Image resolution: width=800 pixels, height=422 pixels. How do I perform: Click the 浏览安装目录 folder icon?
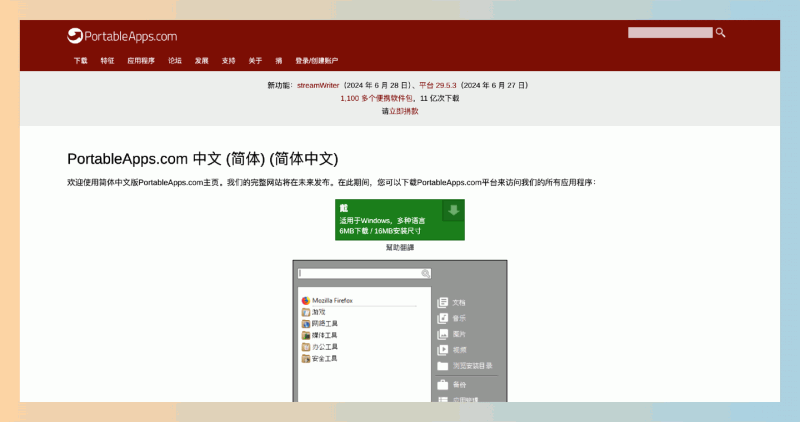tap(442, 366)
